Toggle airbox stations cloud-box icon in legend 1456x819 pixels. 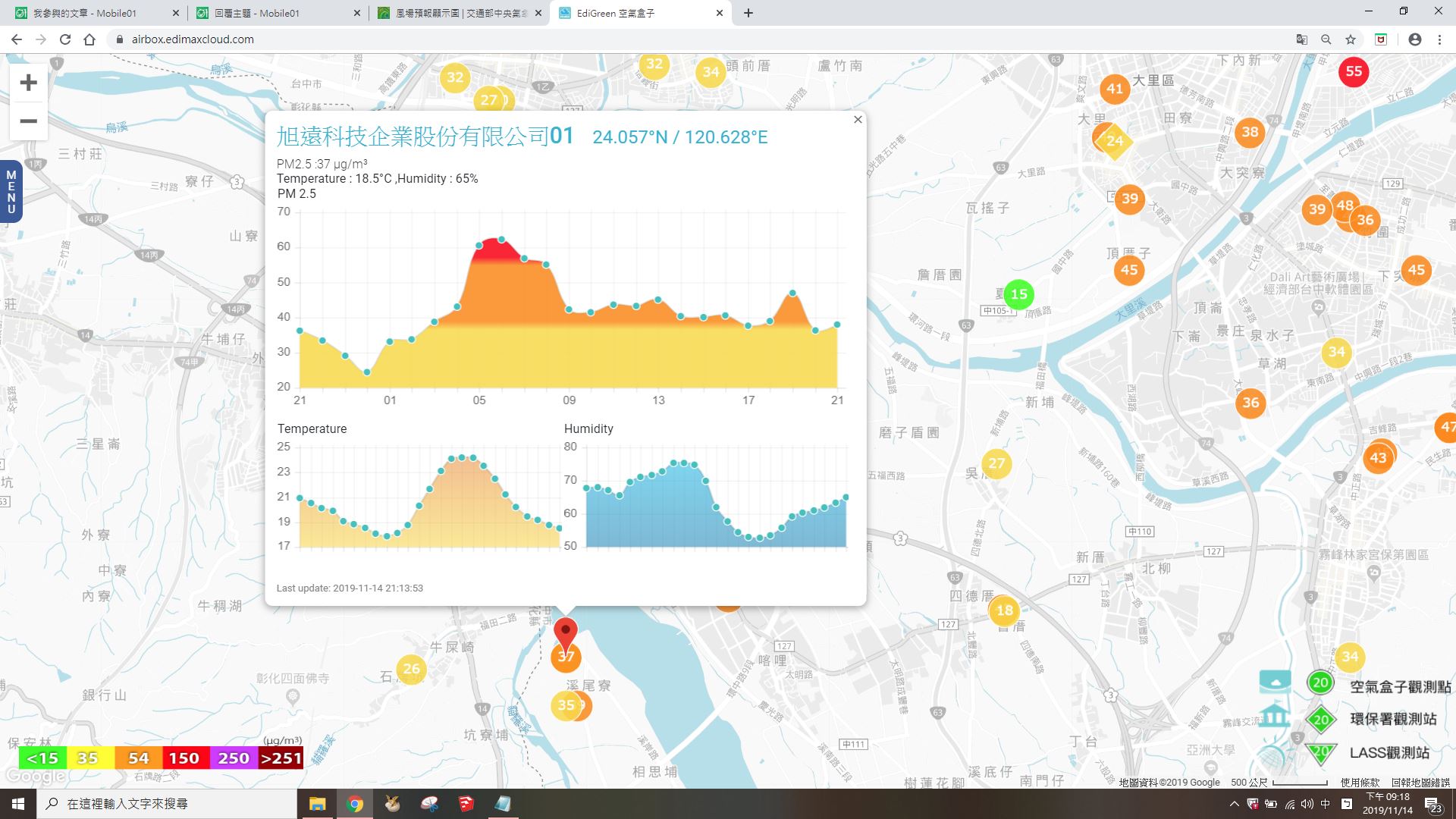[1275, 682]
